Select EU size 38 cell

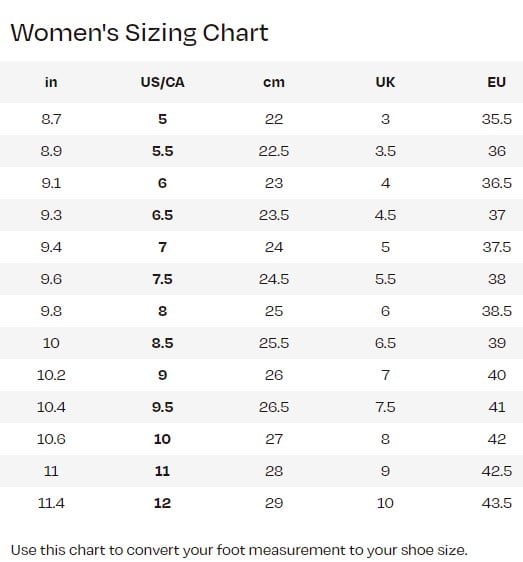(496, 279)
